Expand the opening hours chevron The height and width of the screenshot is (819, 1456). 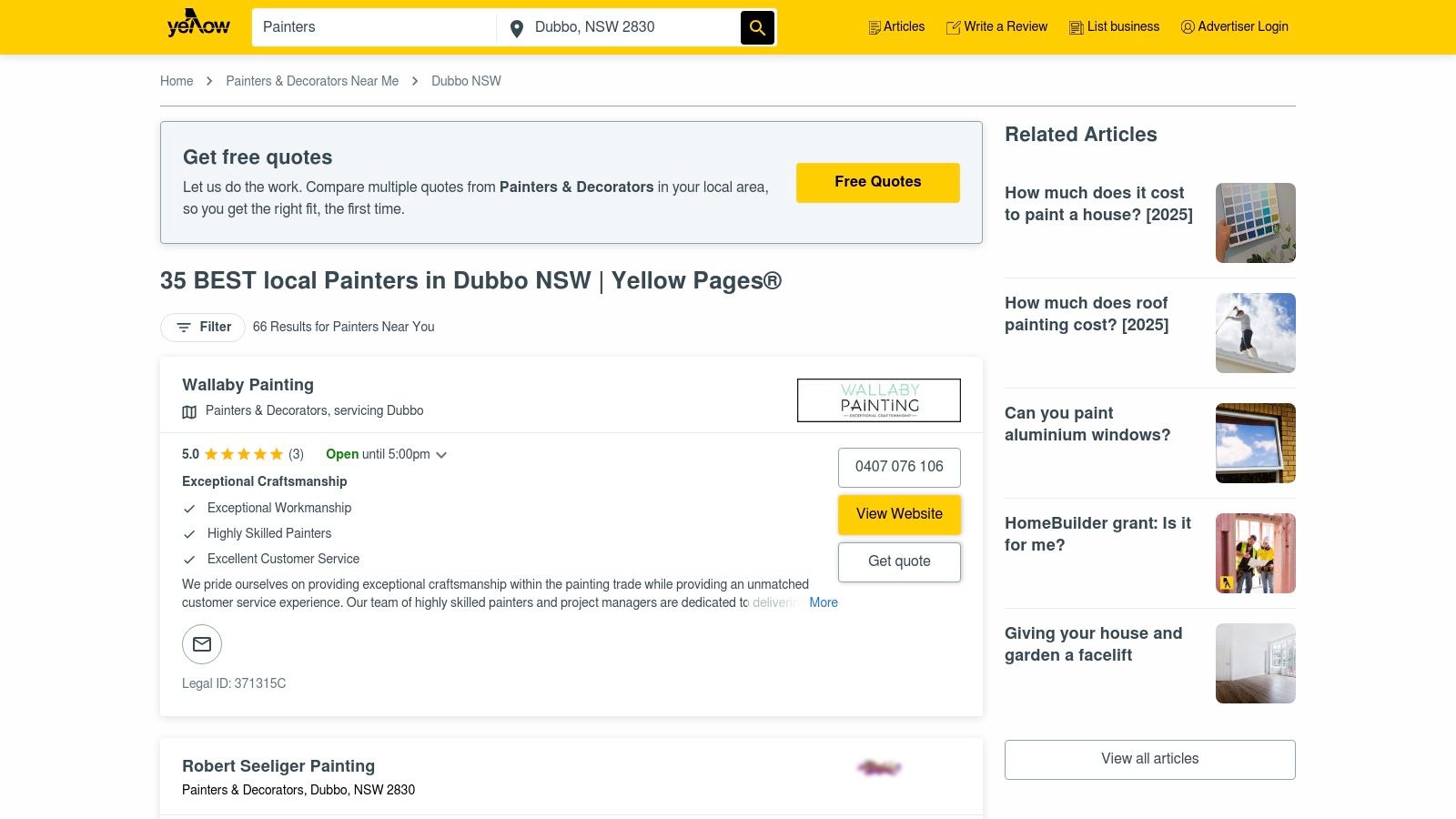440,454
